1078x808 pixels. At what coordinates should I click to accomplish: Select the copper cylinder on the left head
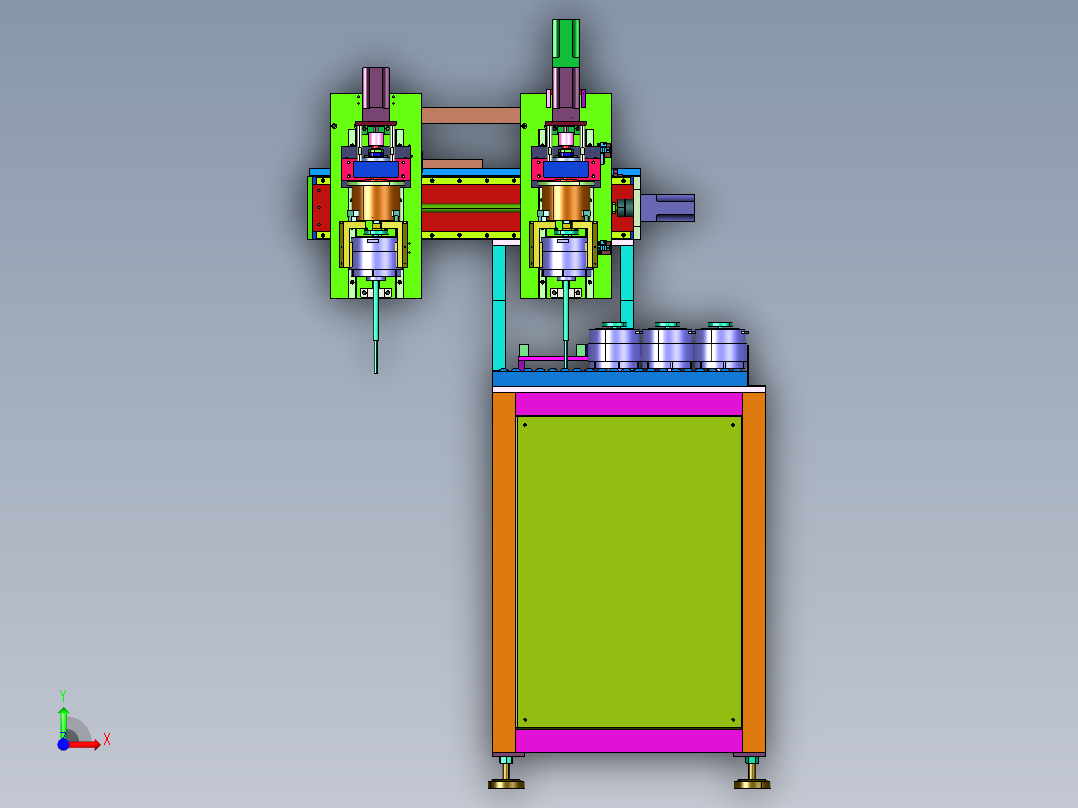click(375, 201)
